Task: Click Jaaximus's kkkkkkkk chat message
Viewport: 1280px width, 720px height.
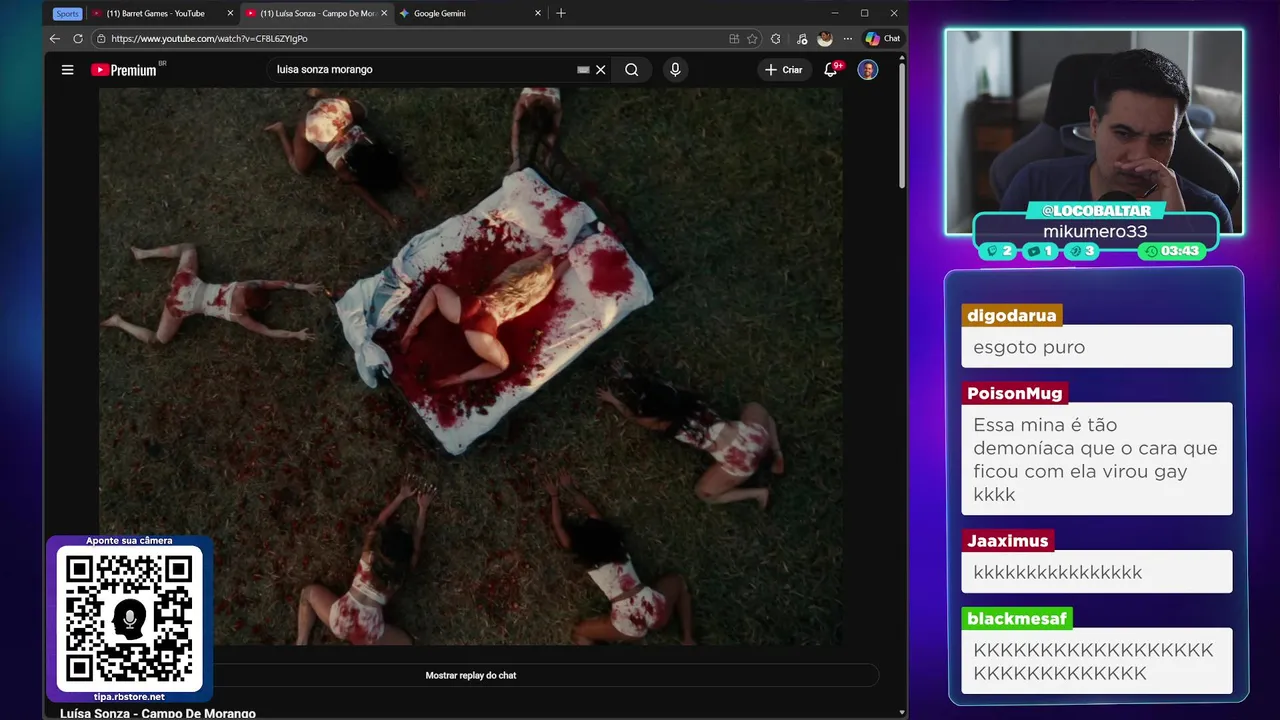Action: [1057, 573]
